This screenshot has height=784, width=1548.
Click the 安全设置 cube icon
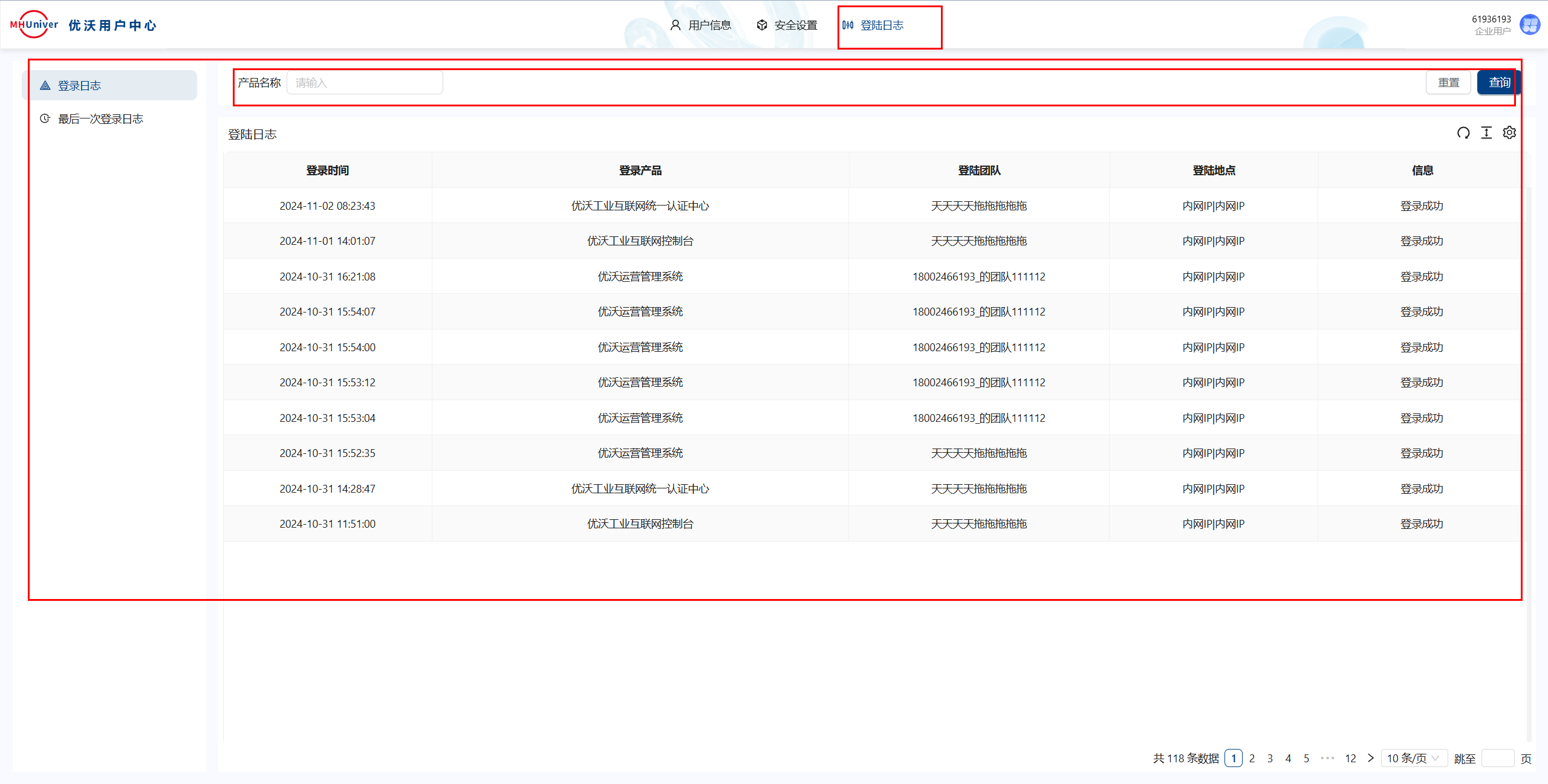[x=762, y=25]
